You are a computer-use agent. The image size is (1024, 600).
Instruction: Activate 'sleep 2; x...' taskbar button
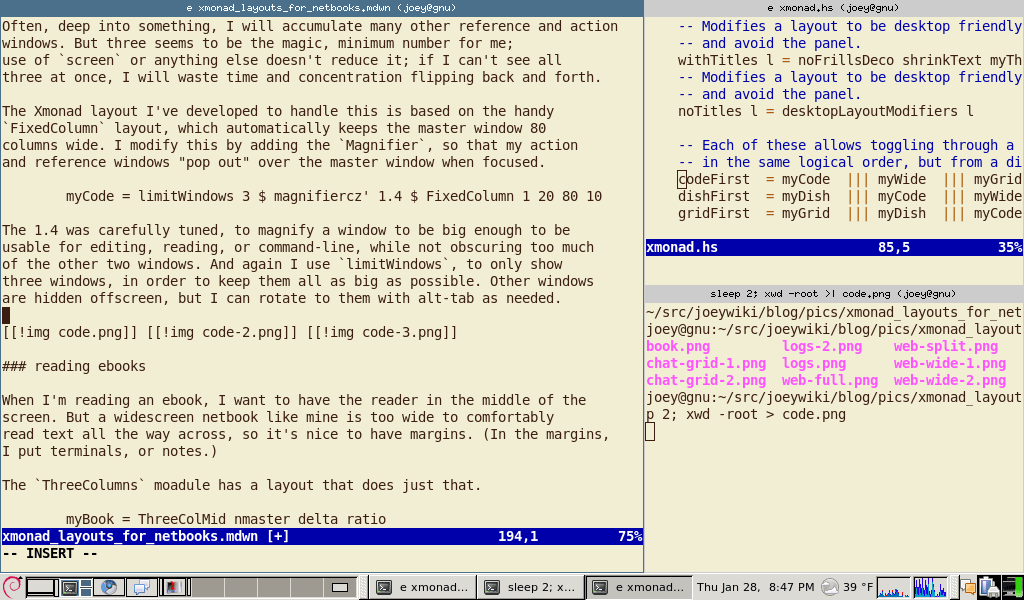531,587
